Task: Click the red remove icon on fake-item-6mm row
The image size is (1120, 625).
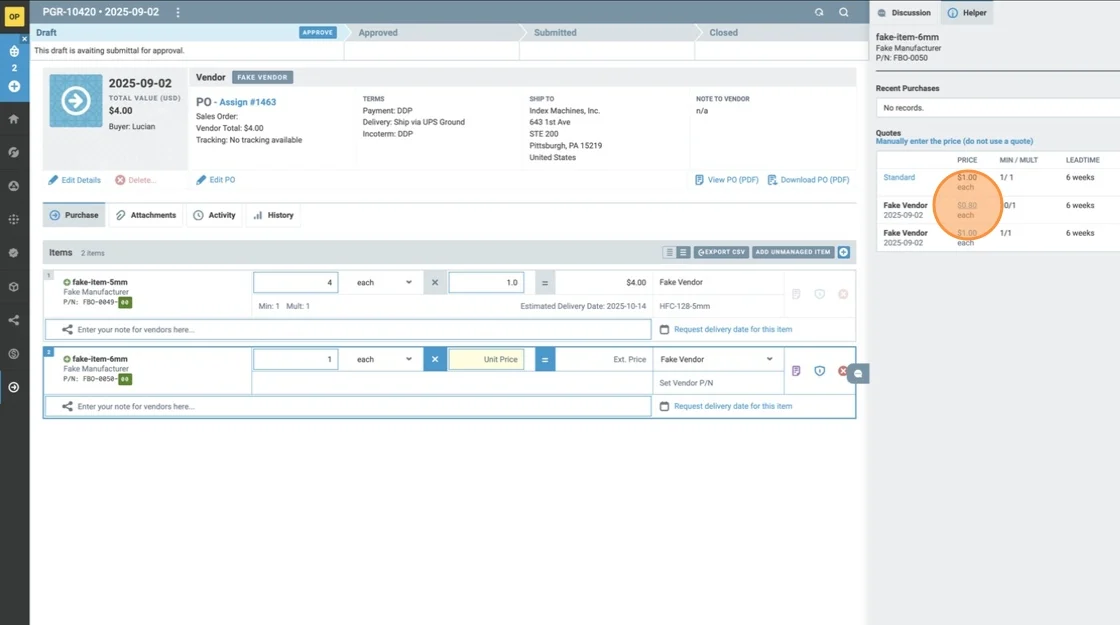Action: tap(842, 371)
